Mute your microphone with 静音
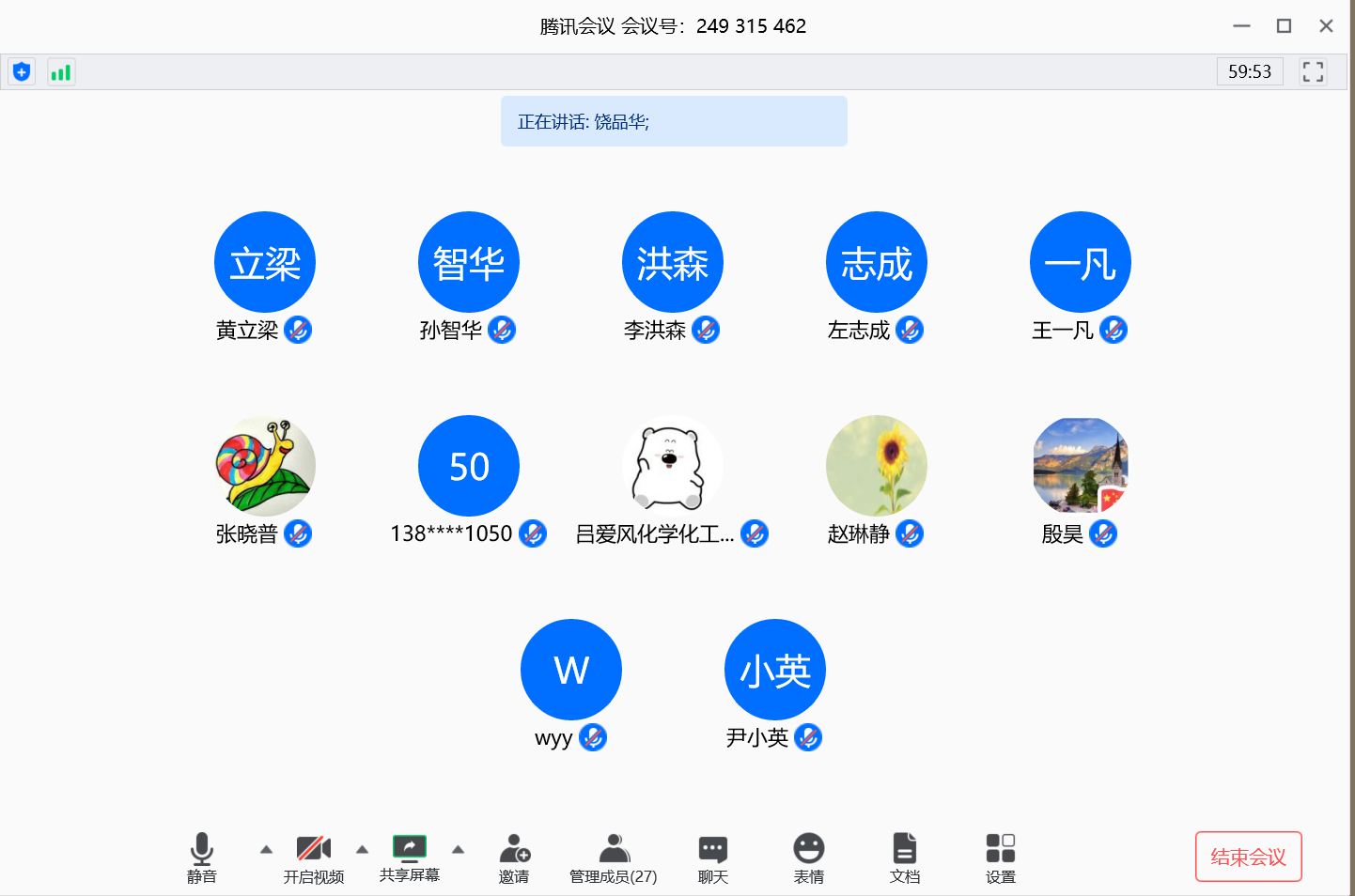The height and width of the screenshot is (896, 1355). click(x=202, y=857)
